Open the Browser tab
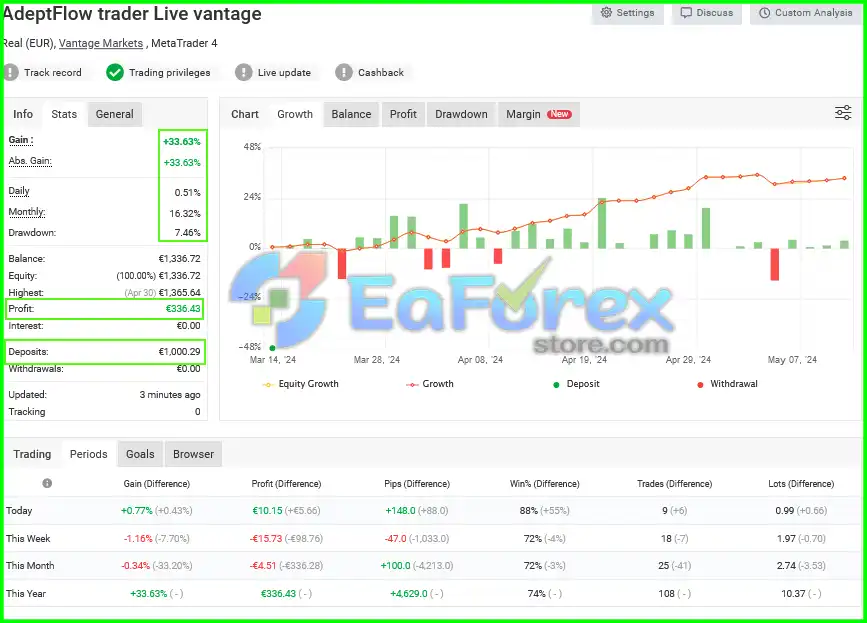Image resolution: width=867 pixels, height=623 pixels. [193, 454]
